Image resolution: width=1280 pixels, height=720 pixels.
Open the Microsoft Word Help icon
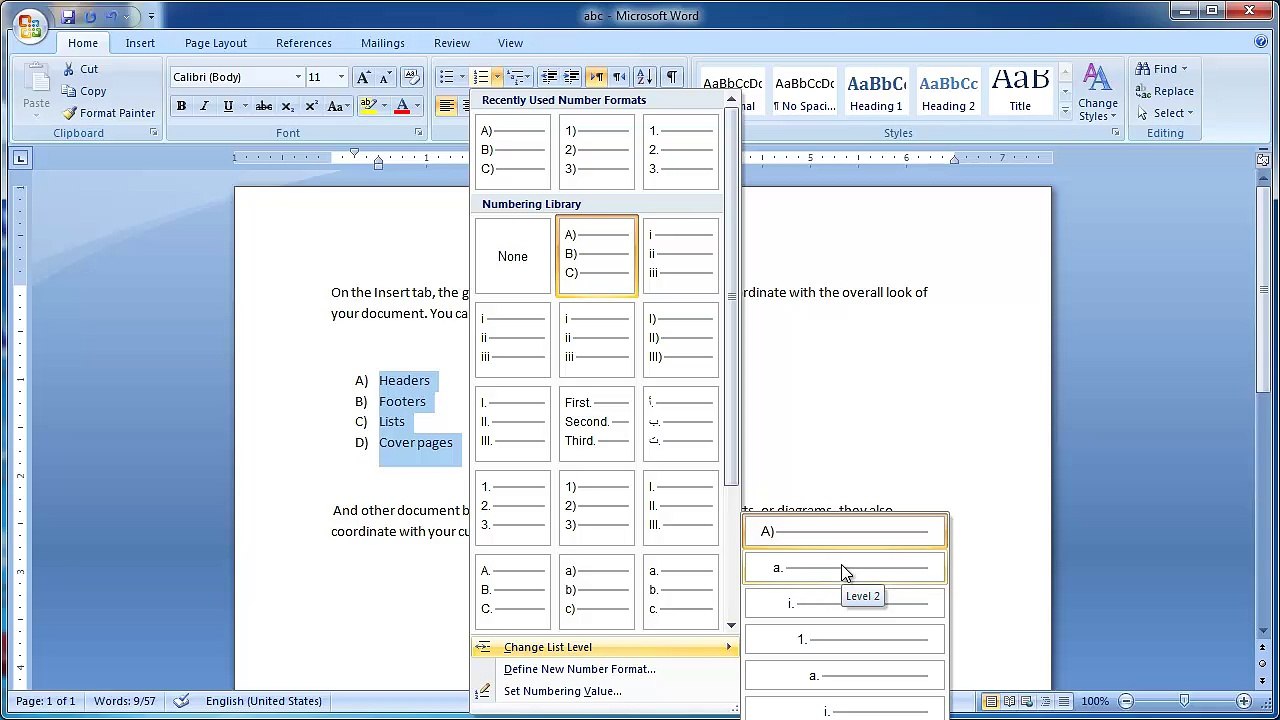click(1261, 42)
